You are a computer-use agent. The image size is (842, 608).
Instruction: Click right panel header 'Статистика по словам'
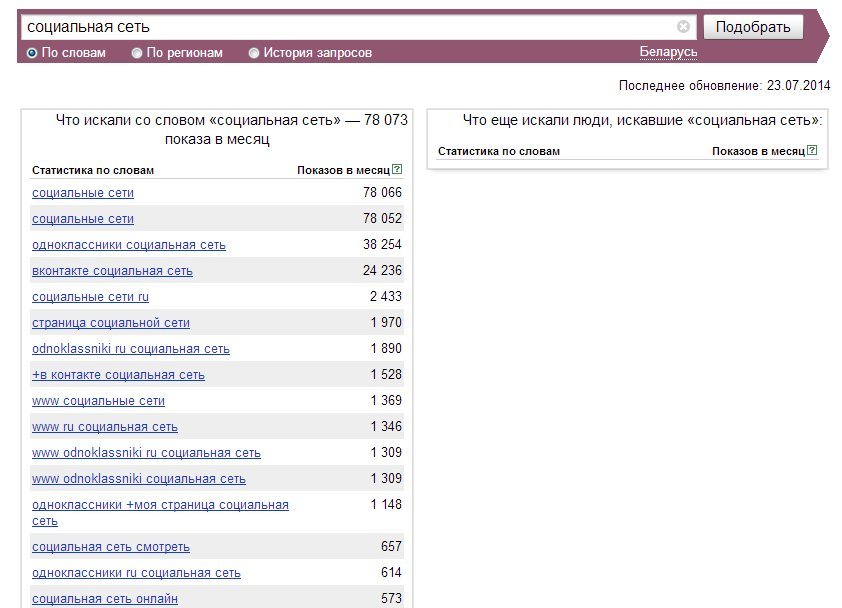point(499,151)
